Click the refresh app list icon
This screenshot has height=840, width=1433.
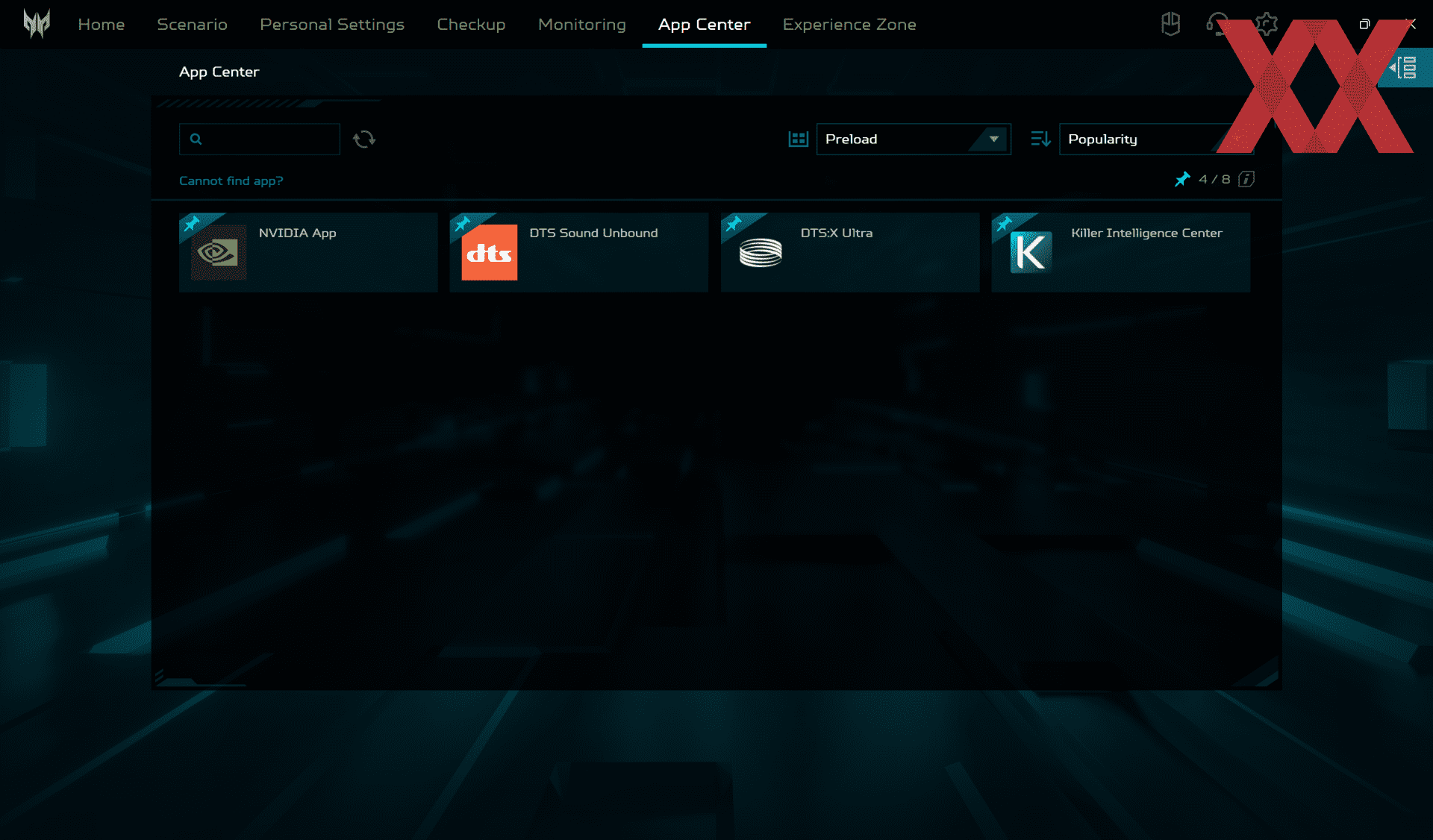click(x=364, y=140)
